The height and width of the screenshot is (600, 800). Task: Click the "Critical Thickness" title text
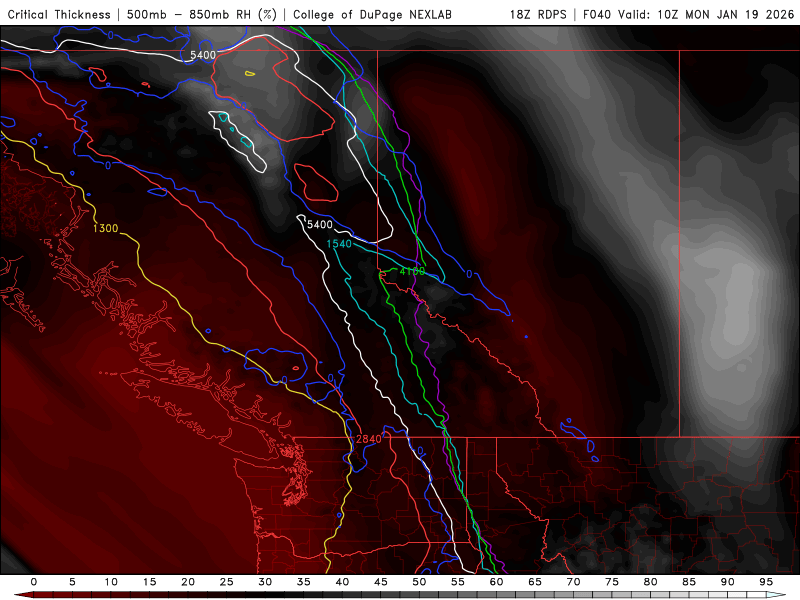(59, 14)
